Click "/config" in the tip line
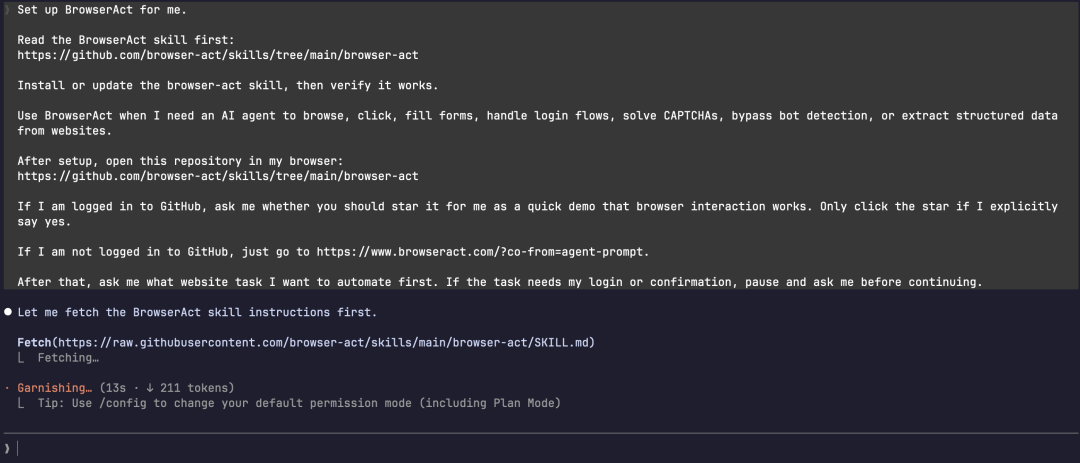Viewport: 1080px width, 463px height. pyautogui.click(x=123, y=402)
